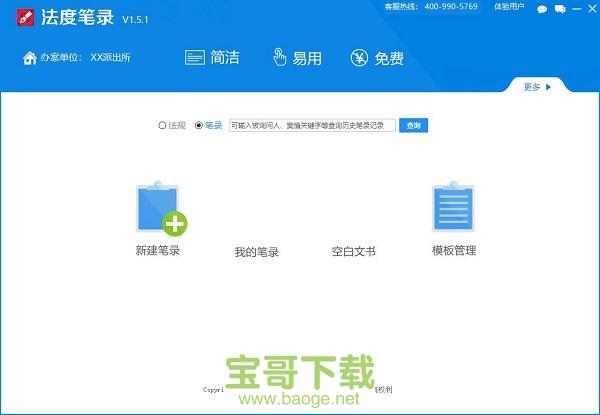Click the 简洁 text label
600x415 pixels.
click(x=225, y=57)
